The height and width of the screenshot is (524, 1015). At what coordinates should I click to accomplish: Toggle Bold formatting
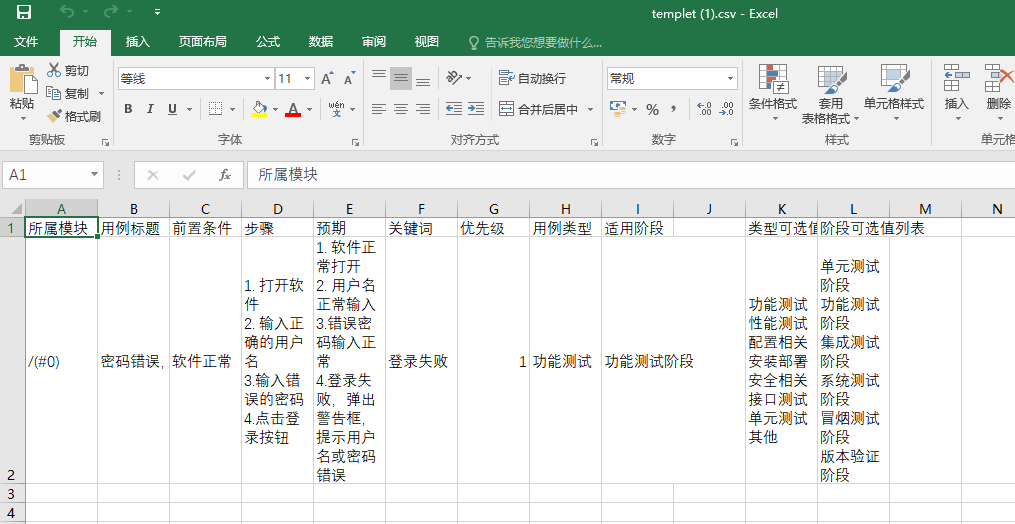[128, 109]
